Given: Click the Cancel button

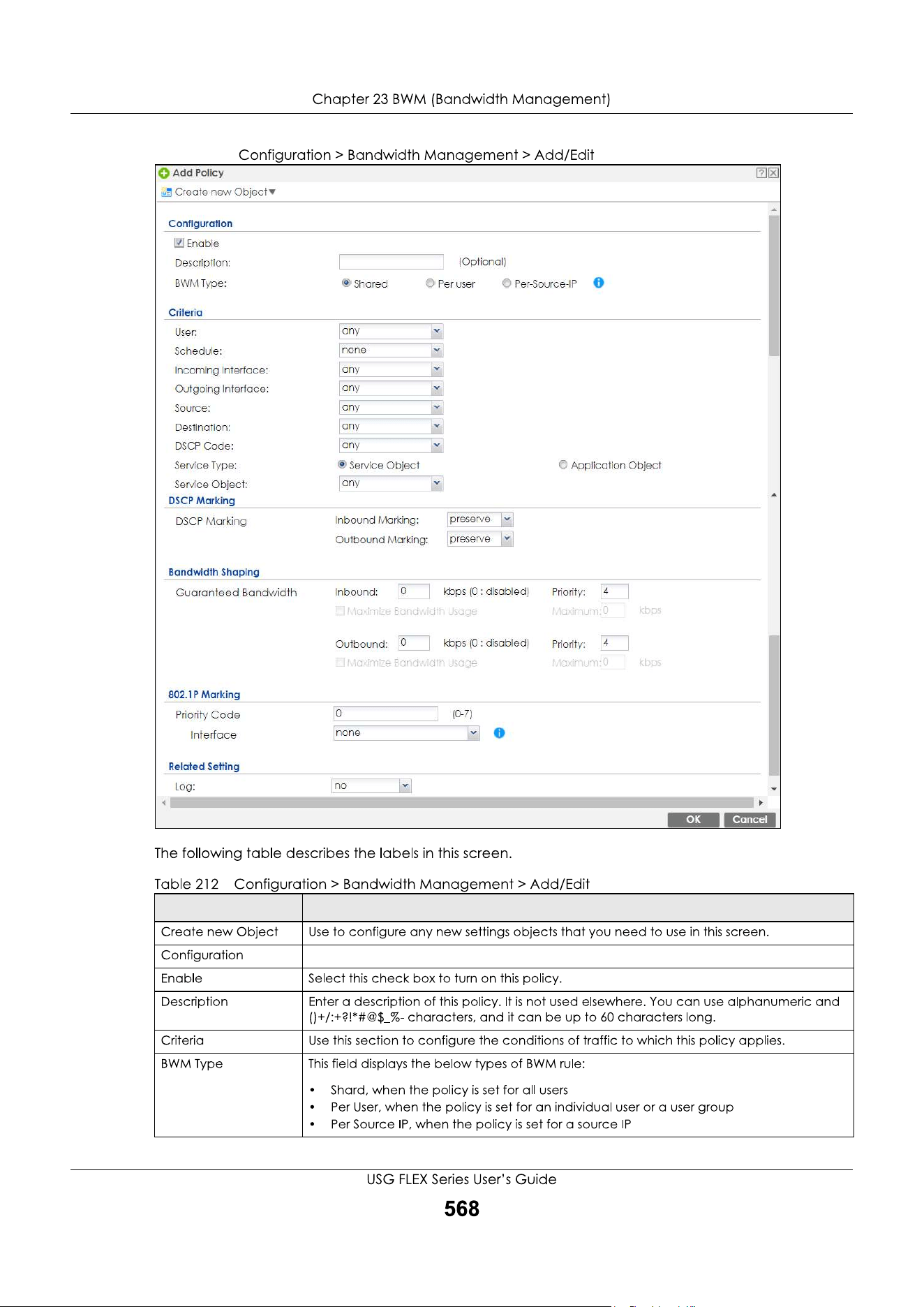Looking at the screenshot, I should (x=750, y=820).
